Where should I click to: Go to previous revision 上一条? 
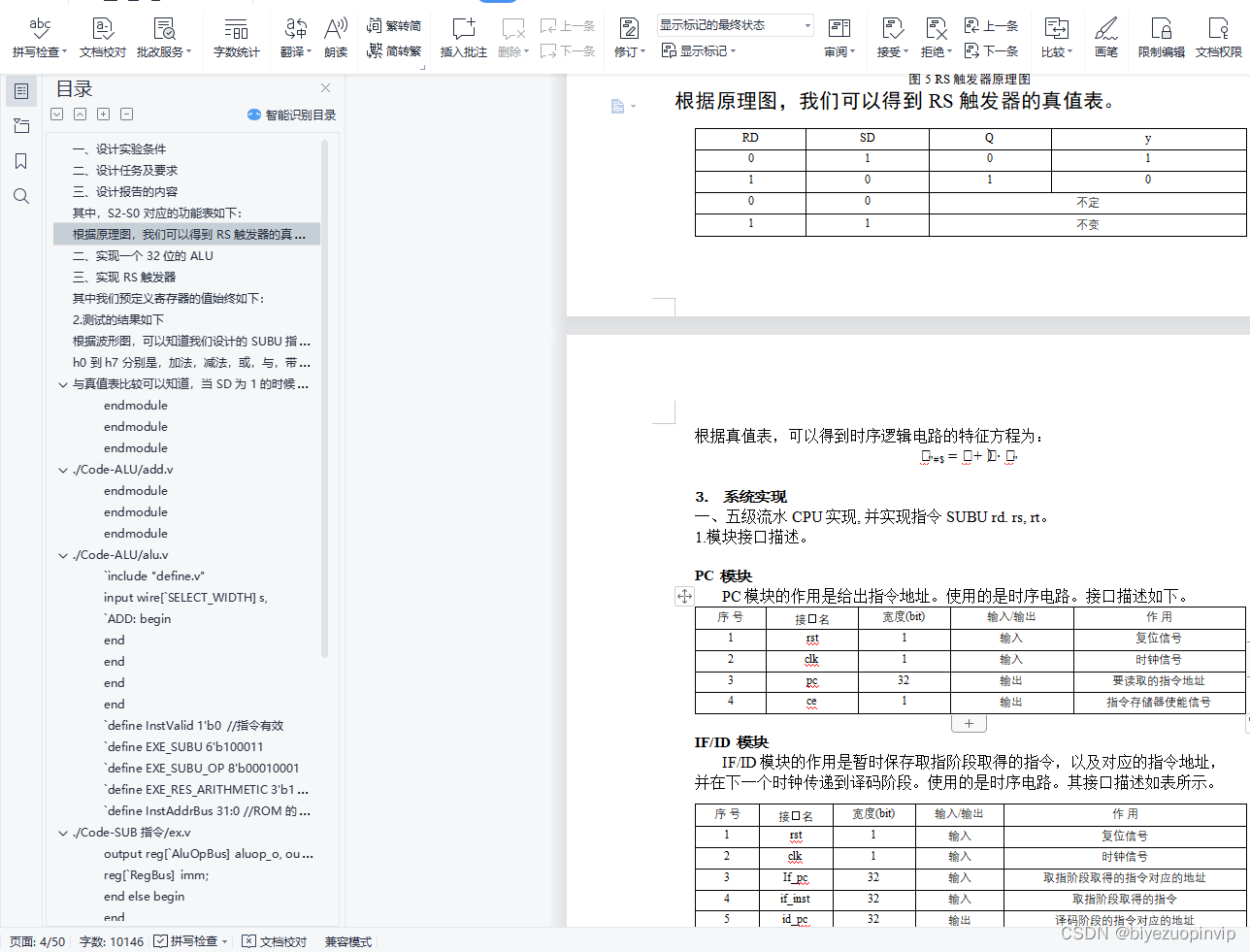pyautogui.click(x=991, y=25)
